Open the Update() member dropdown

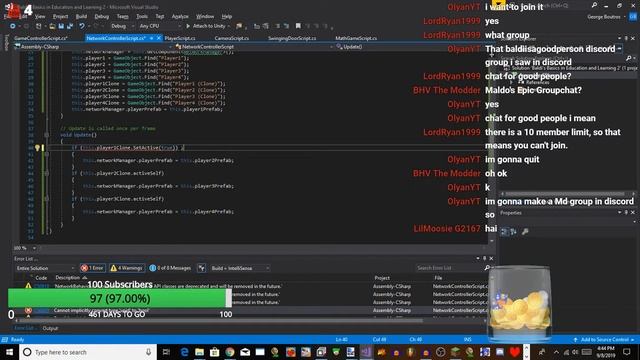tap(412, 47)
